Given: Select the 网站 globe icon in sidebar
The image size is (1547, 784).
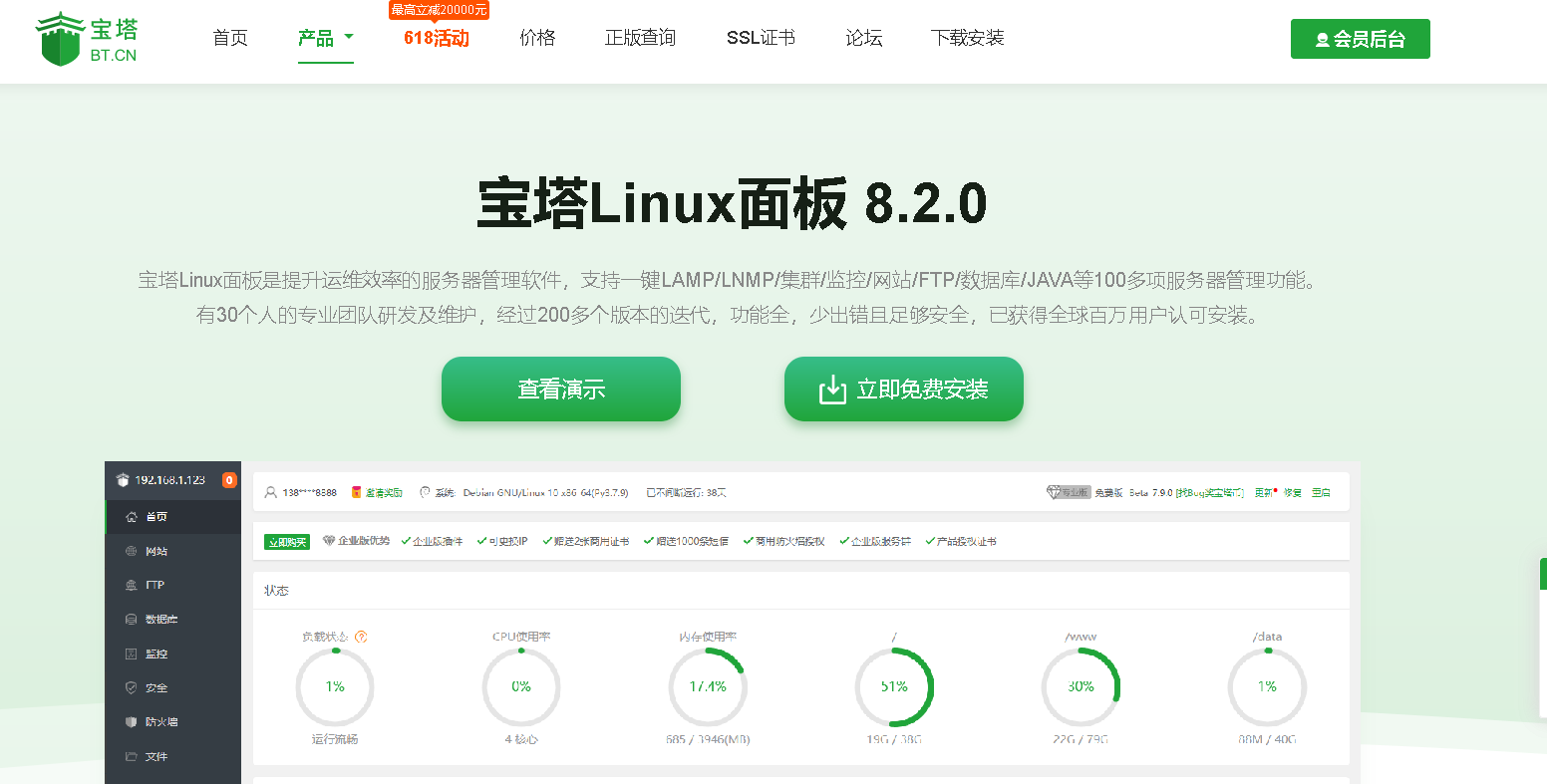Looking at the screenshot, I should pyautogui.click(x=132, y=551).
